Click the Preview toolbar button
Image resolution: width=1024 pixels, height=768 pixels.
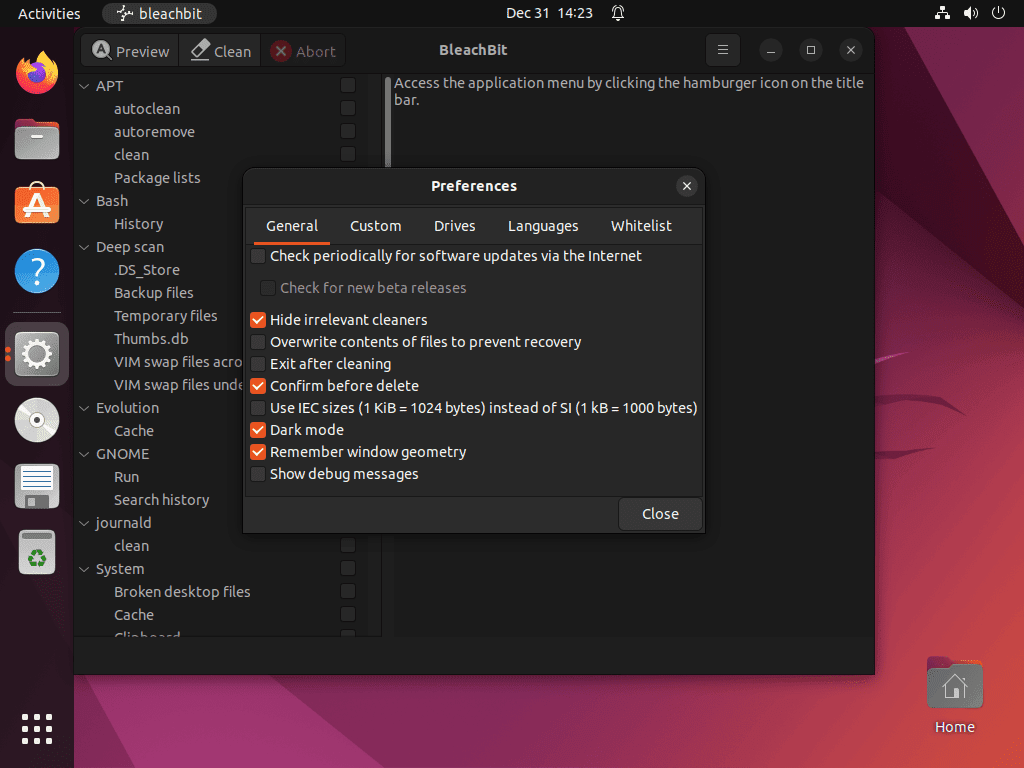(x=128, y=49)
